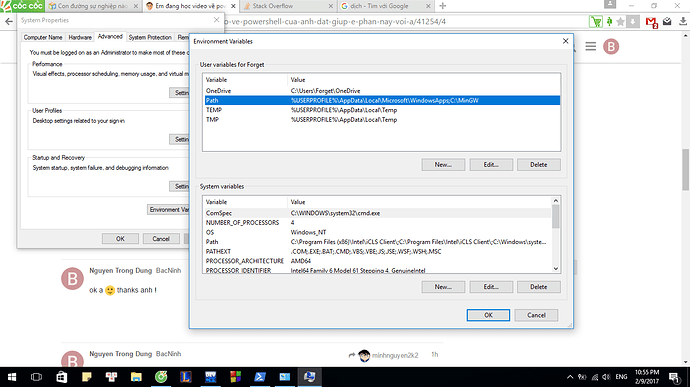
Task: Click New under User variables
Action: click(443, 165)
